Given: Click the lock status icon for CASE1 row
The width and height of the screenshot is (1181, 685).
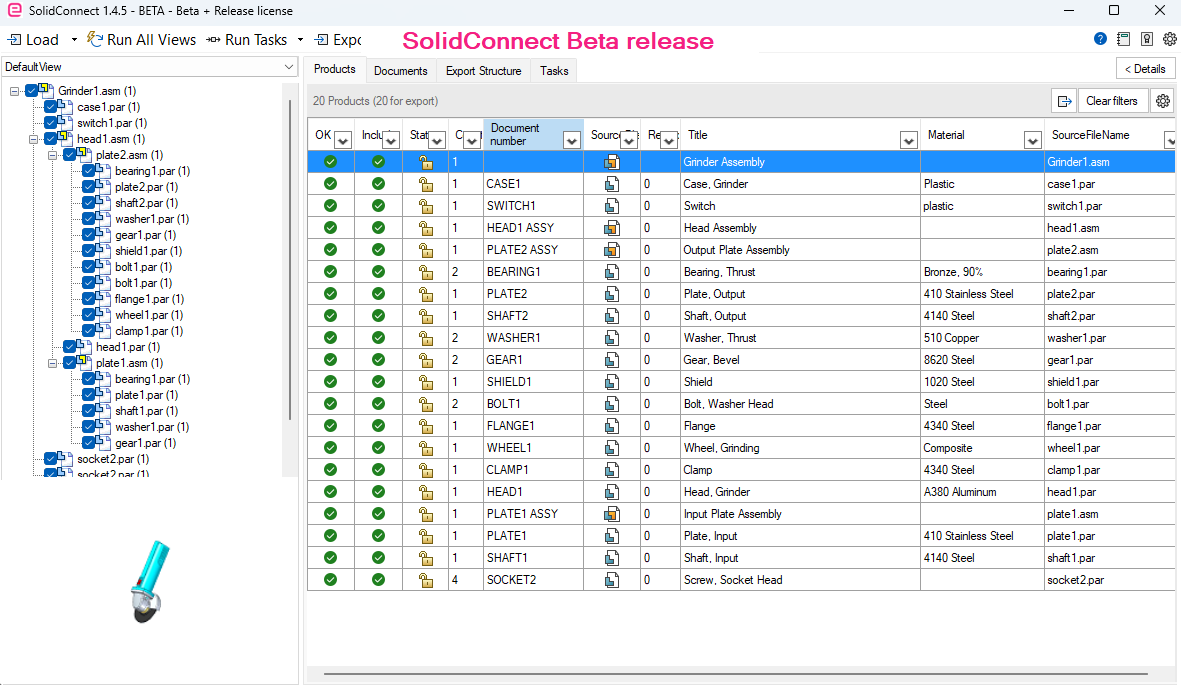Looking at the screenshot, I should coord(426,184).
